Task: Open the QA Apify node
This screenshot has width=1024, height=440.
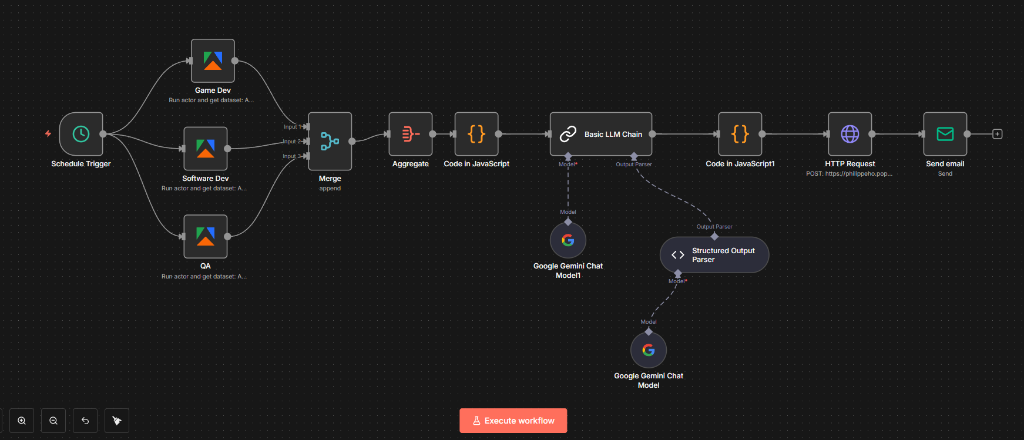Action: [x=206, y=236]
